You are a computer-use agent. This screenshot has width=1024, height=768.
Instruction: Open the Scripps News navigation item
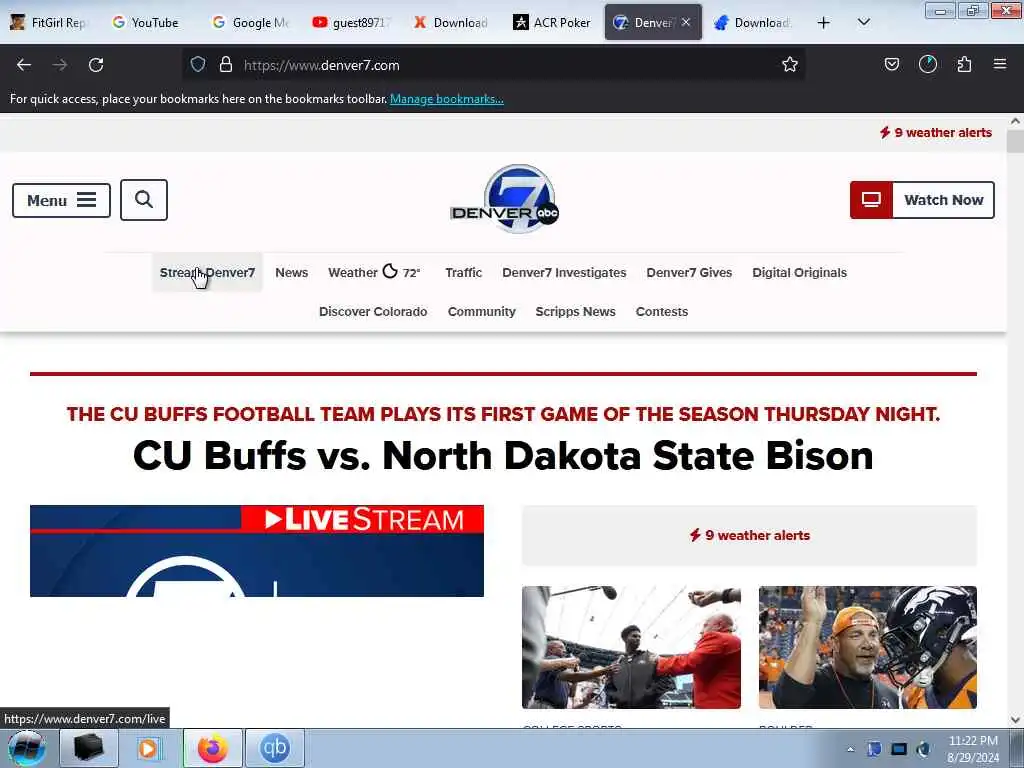click(575, 312)
